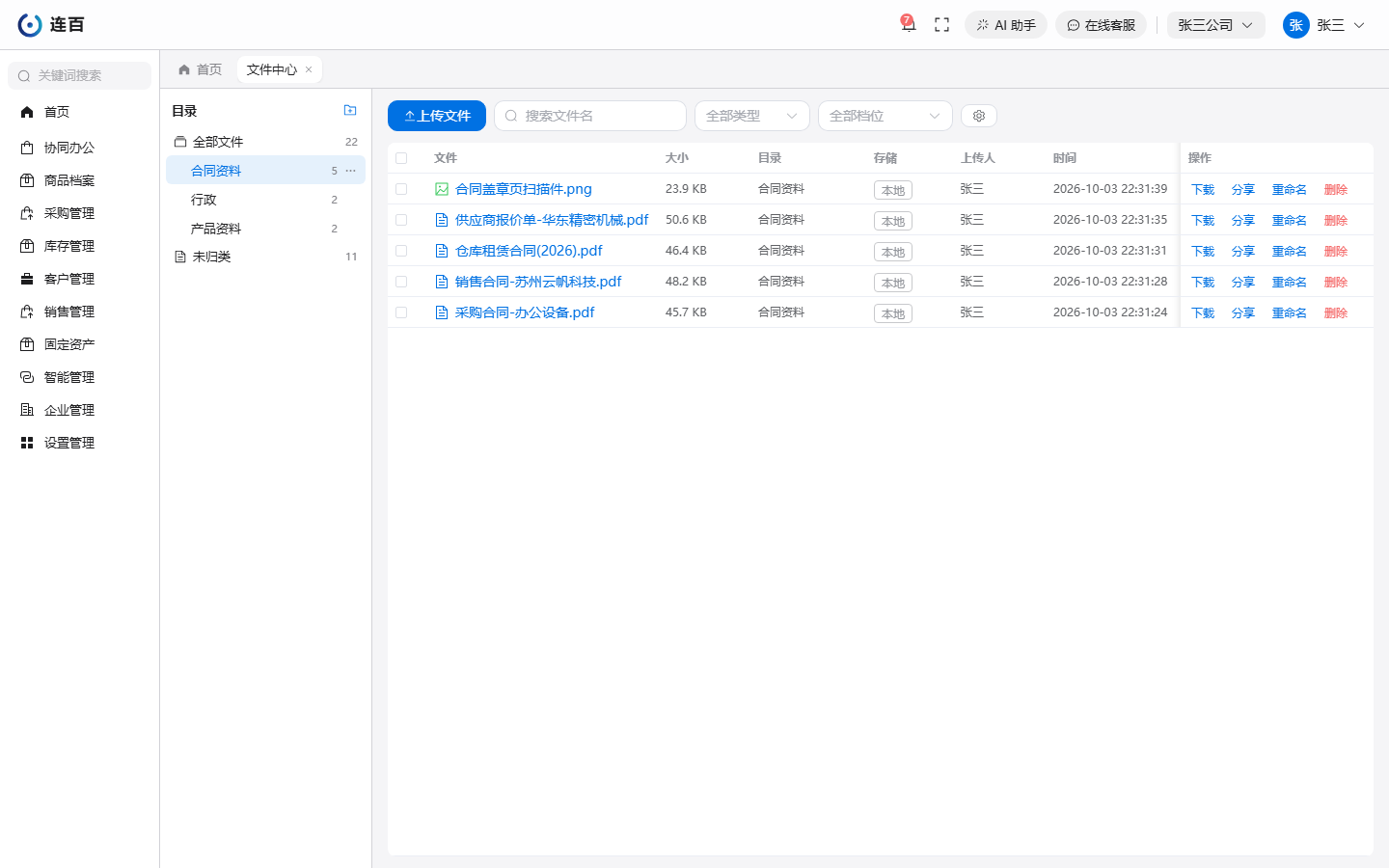This screenshot has width=1389, height=868.
Task: Delete 采购合同-办公设备.pdf
Action: click(x=1336, y=313)
